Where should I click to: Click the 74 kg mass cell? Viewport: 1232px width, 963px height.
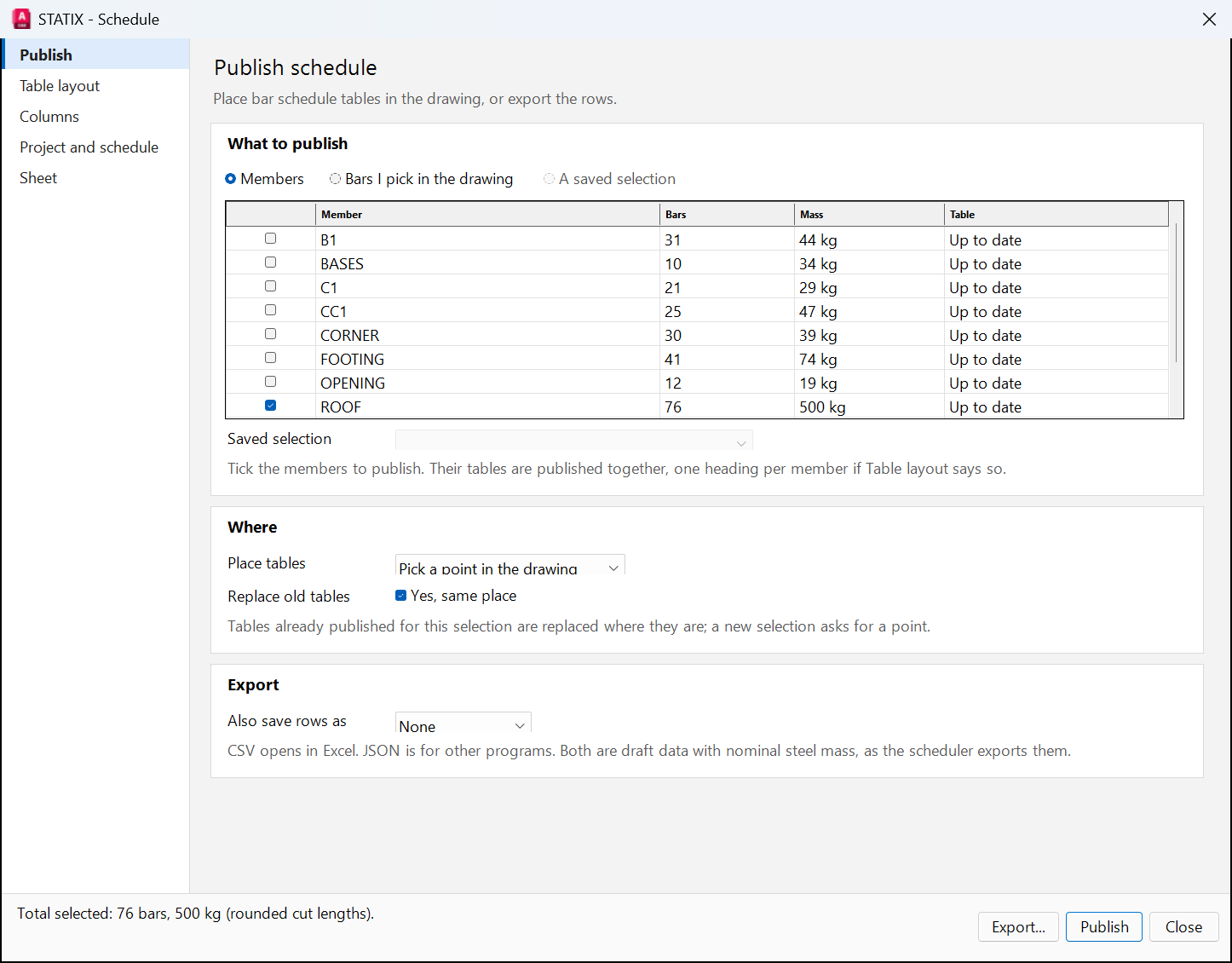(x=818, y=360)
